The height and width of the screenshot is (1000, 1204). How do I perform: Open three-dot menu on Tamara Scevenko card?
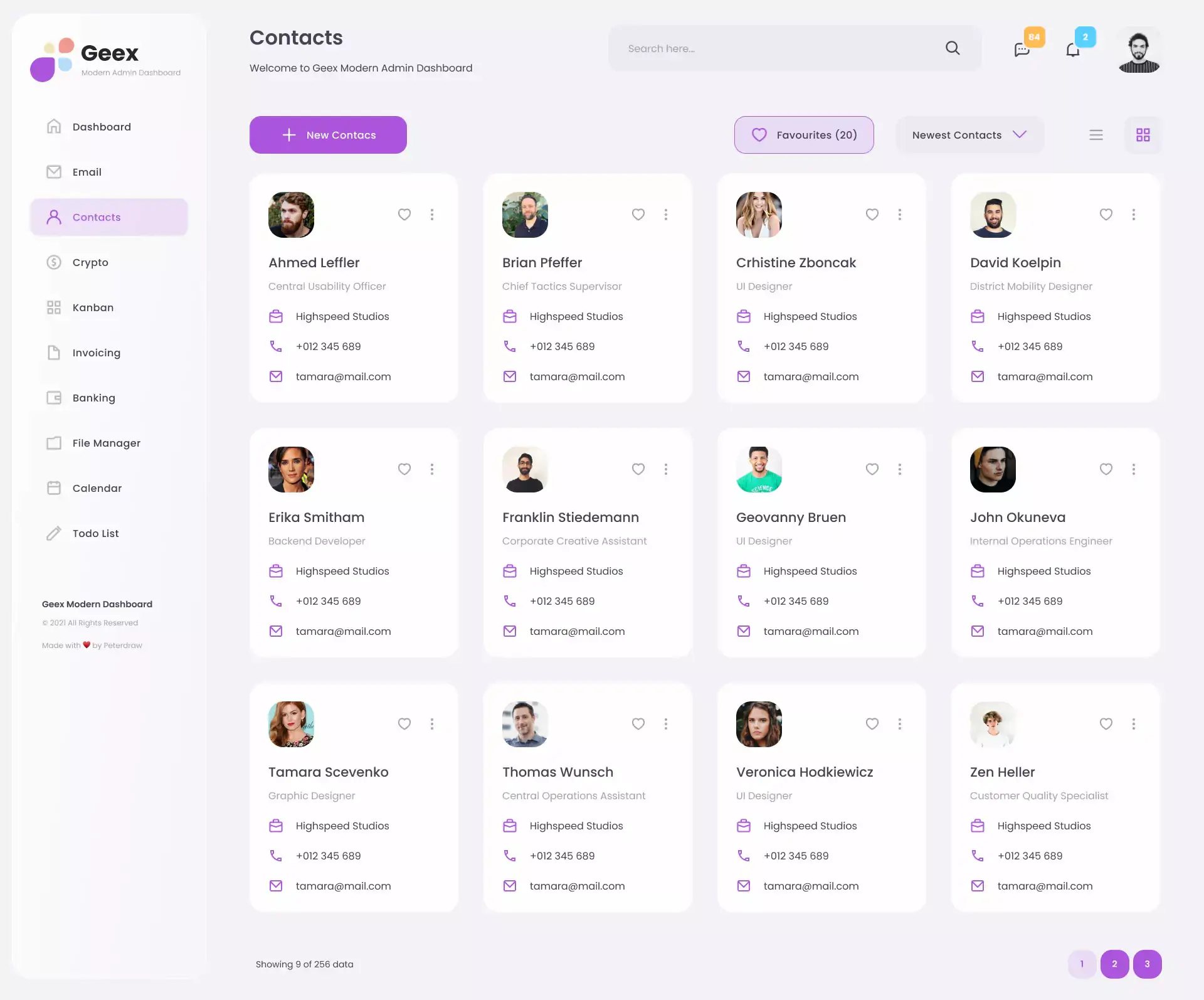432,724
